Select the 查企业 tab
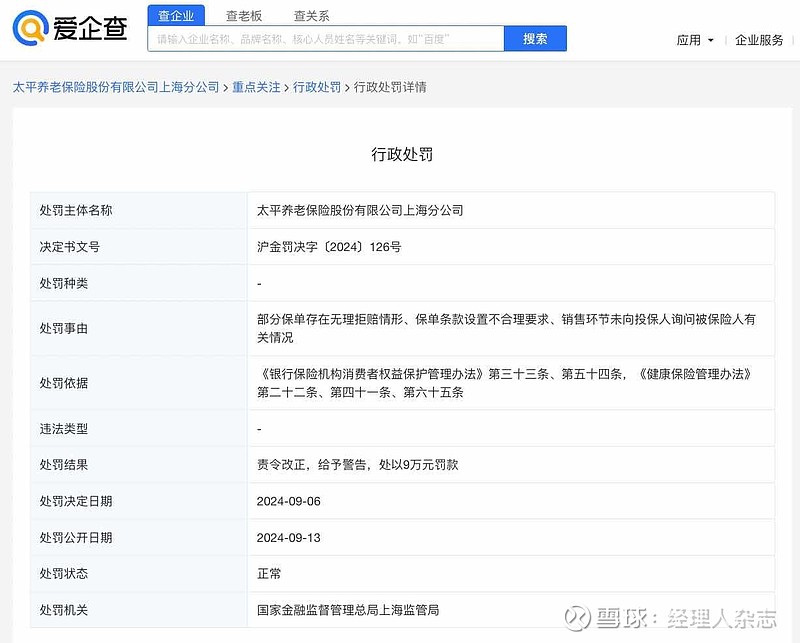This screenshot has width=800, height=643. pyautogui.click(x=176, y=16)
